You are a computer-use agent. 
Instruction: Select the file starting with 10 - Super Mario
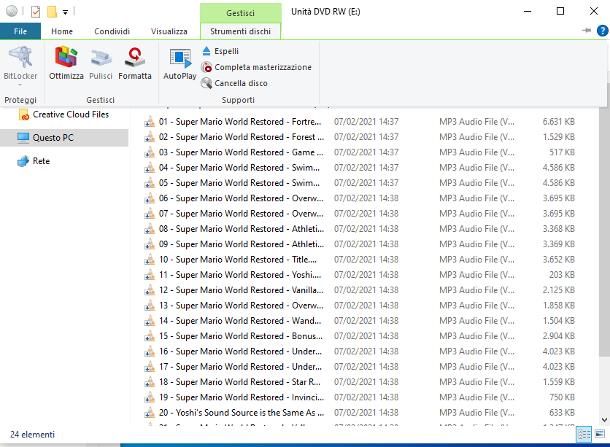tap(240, 259)
